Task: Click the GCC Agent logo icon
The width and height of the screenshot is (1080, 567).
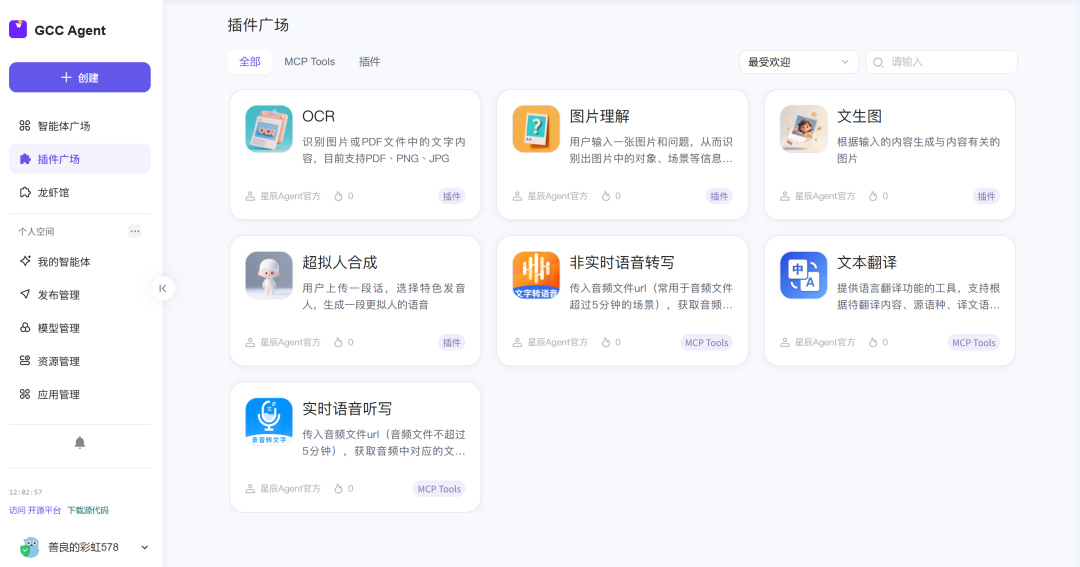Action: (x=18, y=29)
